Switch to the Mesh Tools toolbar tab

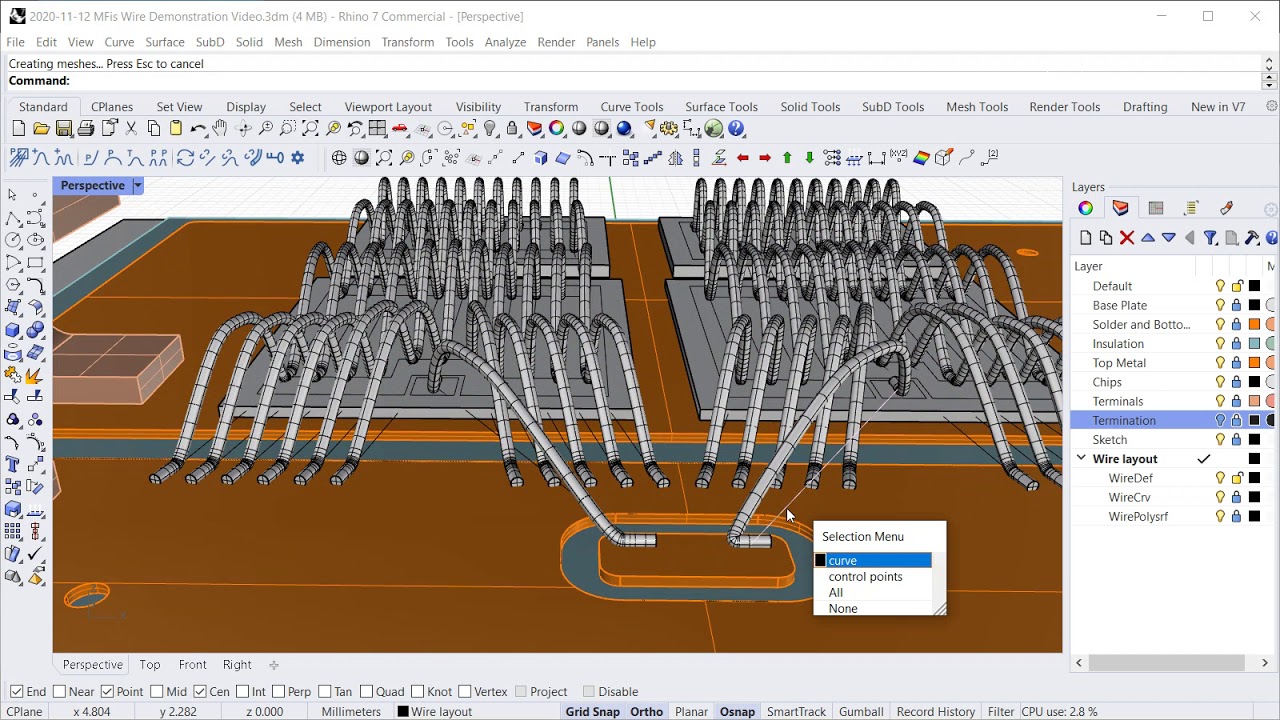pyautogui.click(x=977, y=107)
